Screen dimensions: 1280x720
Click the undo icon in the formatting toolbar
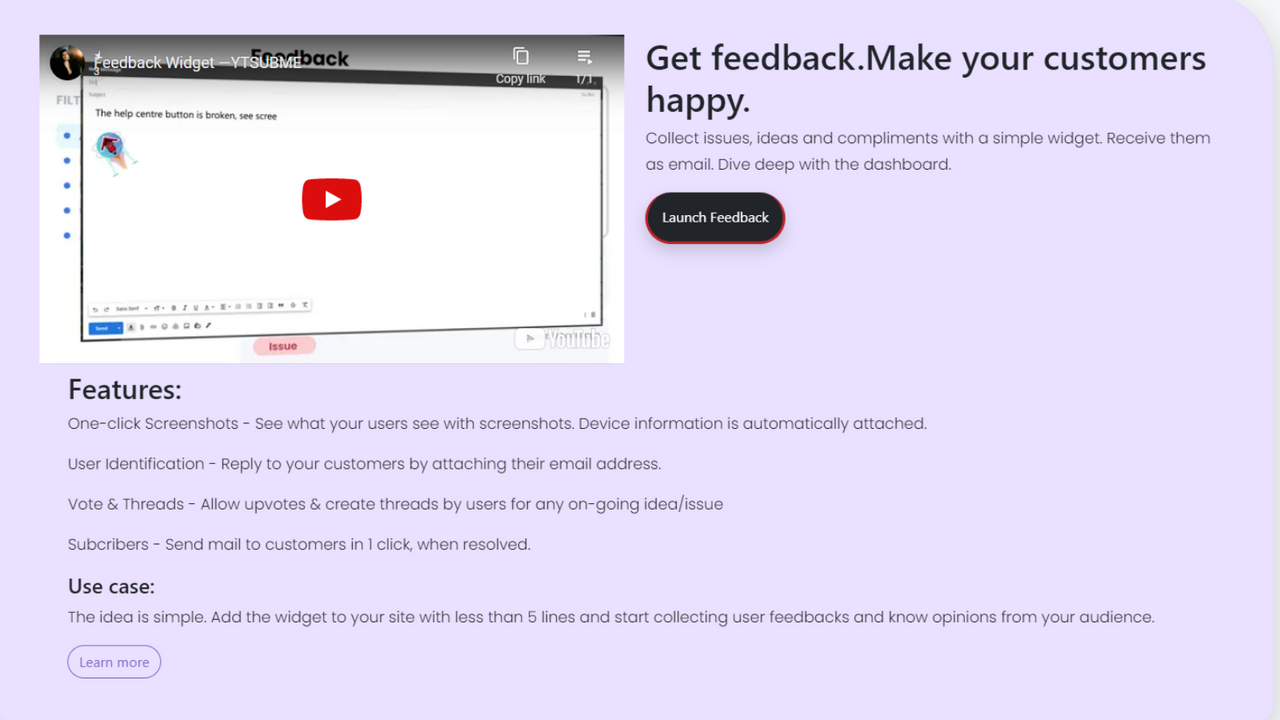point(94,307)
